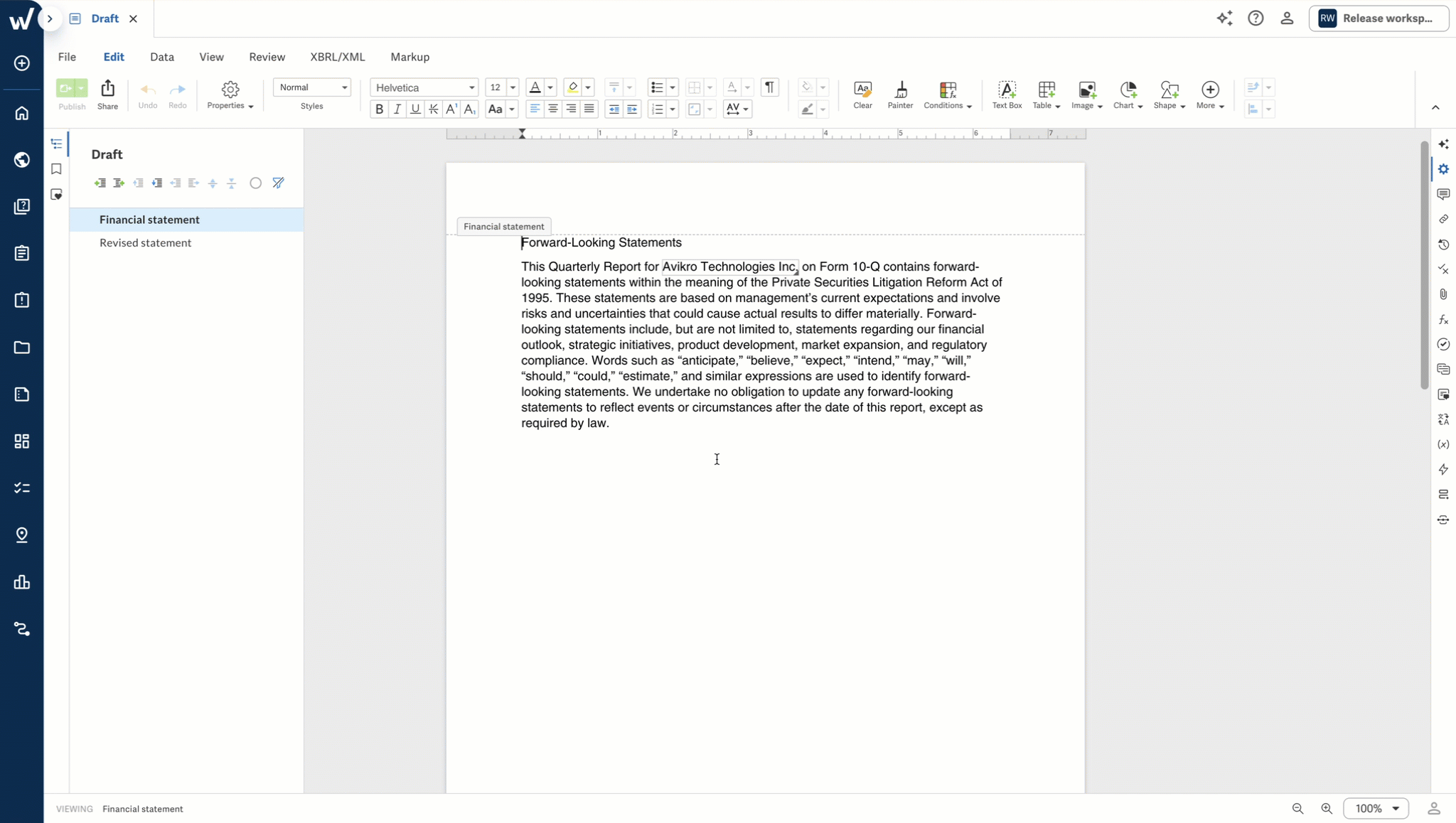Open the document History panel
The height and width of the screenshot is (823, 1456).
click(x=1444, y=244)
